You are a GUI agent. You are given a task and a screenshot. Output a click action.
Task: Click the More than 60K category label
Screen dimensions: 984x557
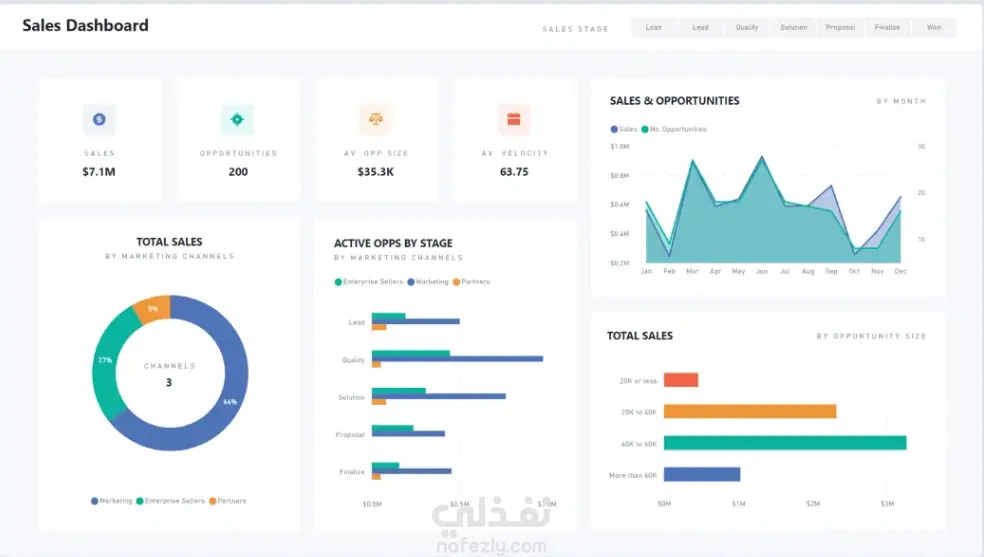click(633, 475)
